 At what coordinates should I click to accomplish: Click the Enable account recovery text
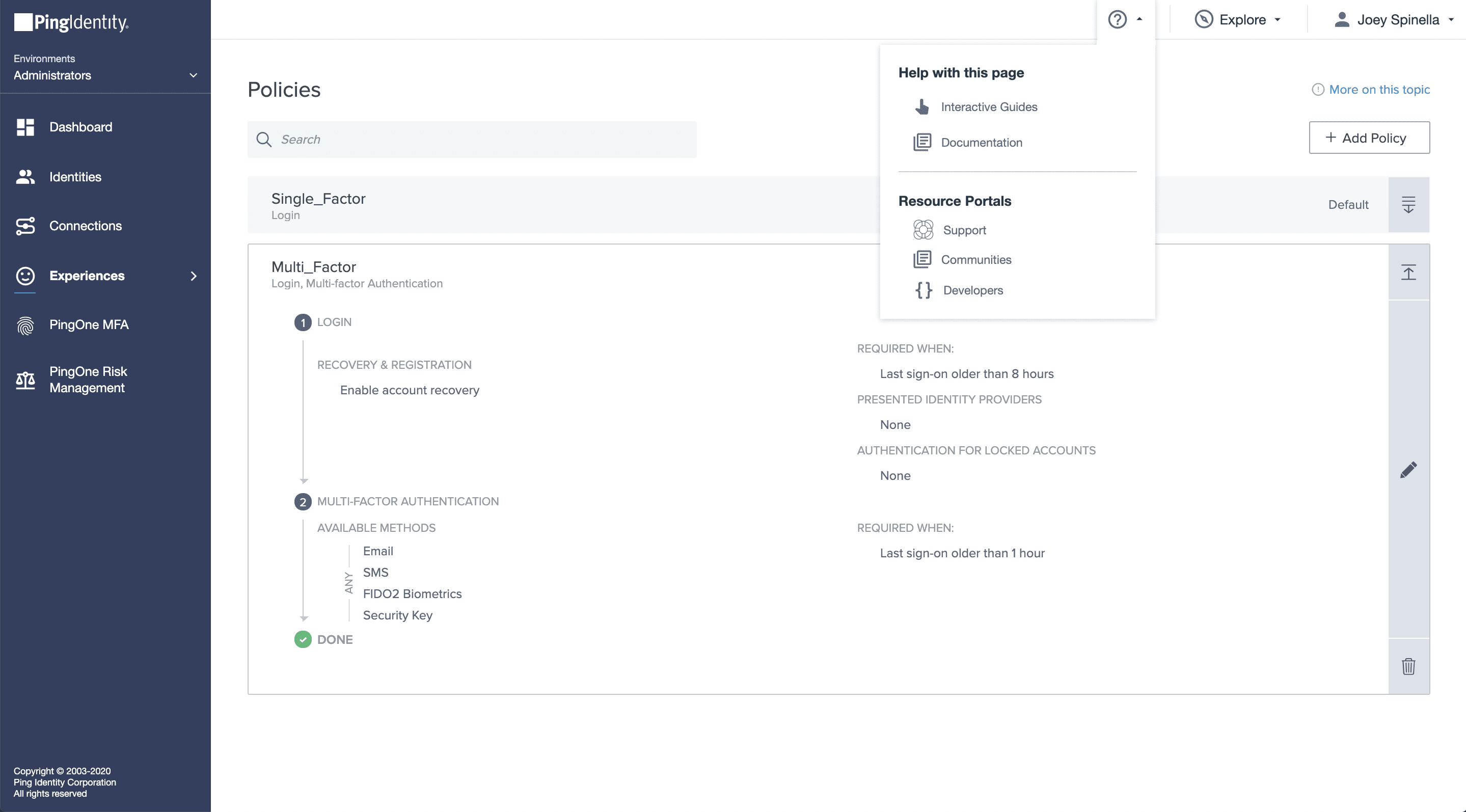409,390
